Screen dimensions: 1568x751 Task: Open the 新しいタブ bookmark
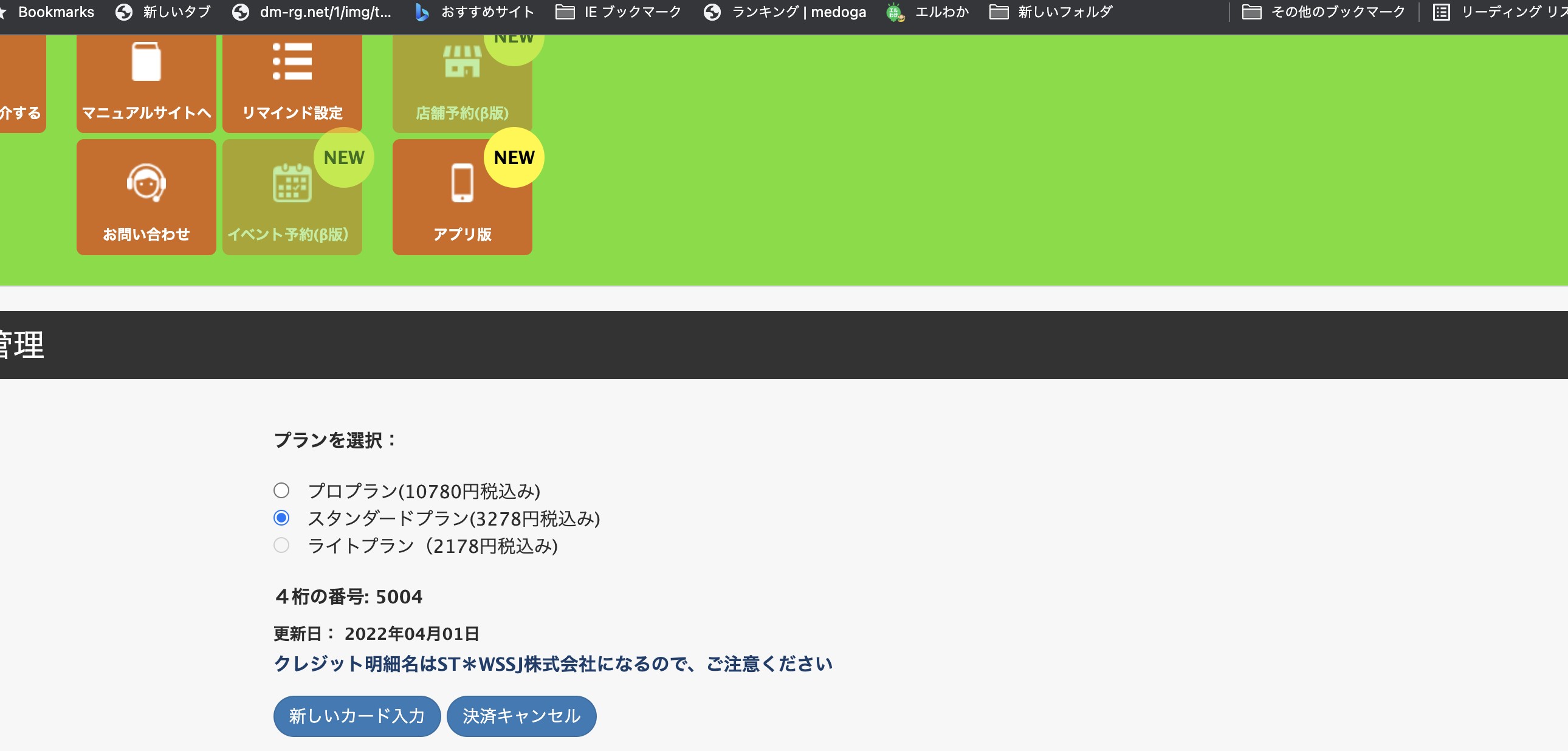(163, 12)
